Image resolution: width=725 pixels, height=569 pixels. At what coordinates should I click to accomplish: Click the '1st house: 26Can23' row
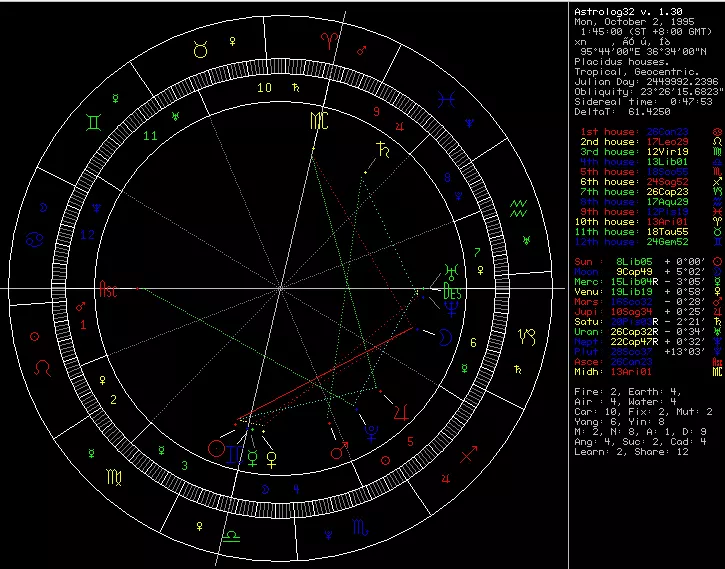(x=634, y=132)
